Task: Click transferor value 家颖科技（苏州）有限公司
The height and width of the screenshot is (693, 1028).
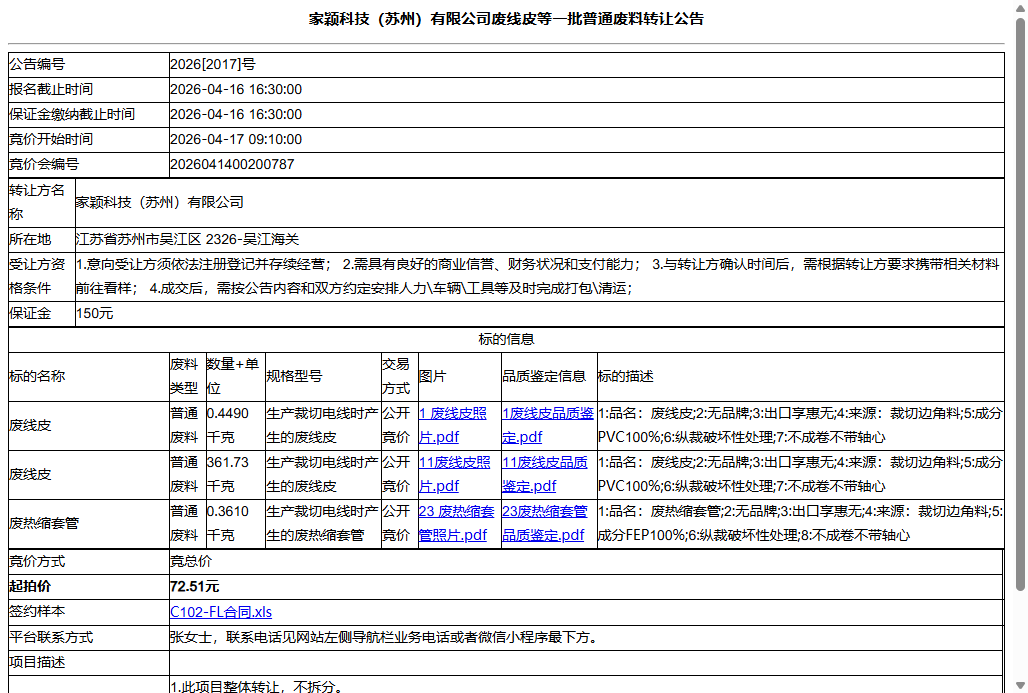Action: tap(159, 202)
